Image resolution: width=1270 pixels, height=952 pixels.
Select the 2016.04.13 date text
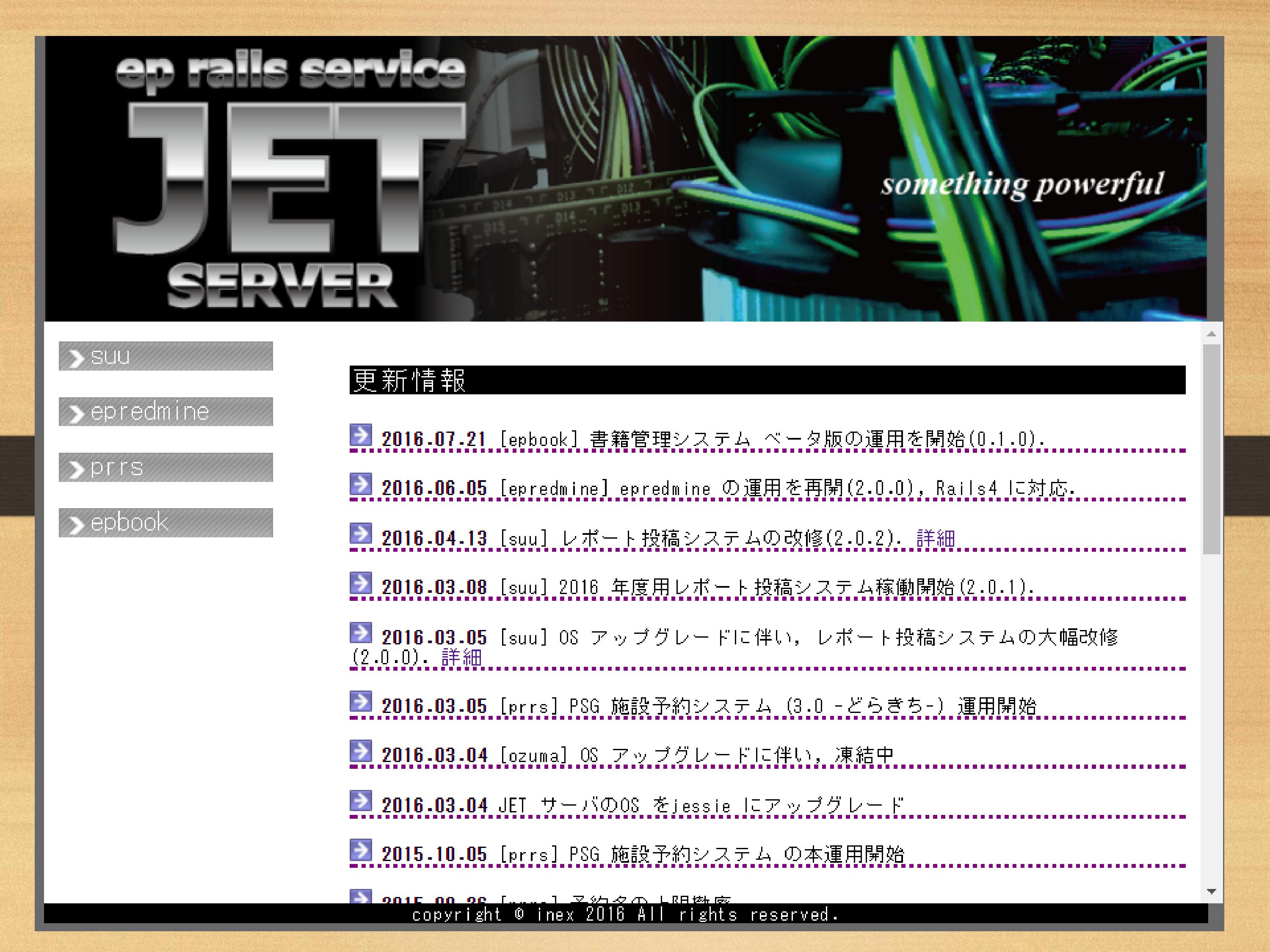pos(434,538)
